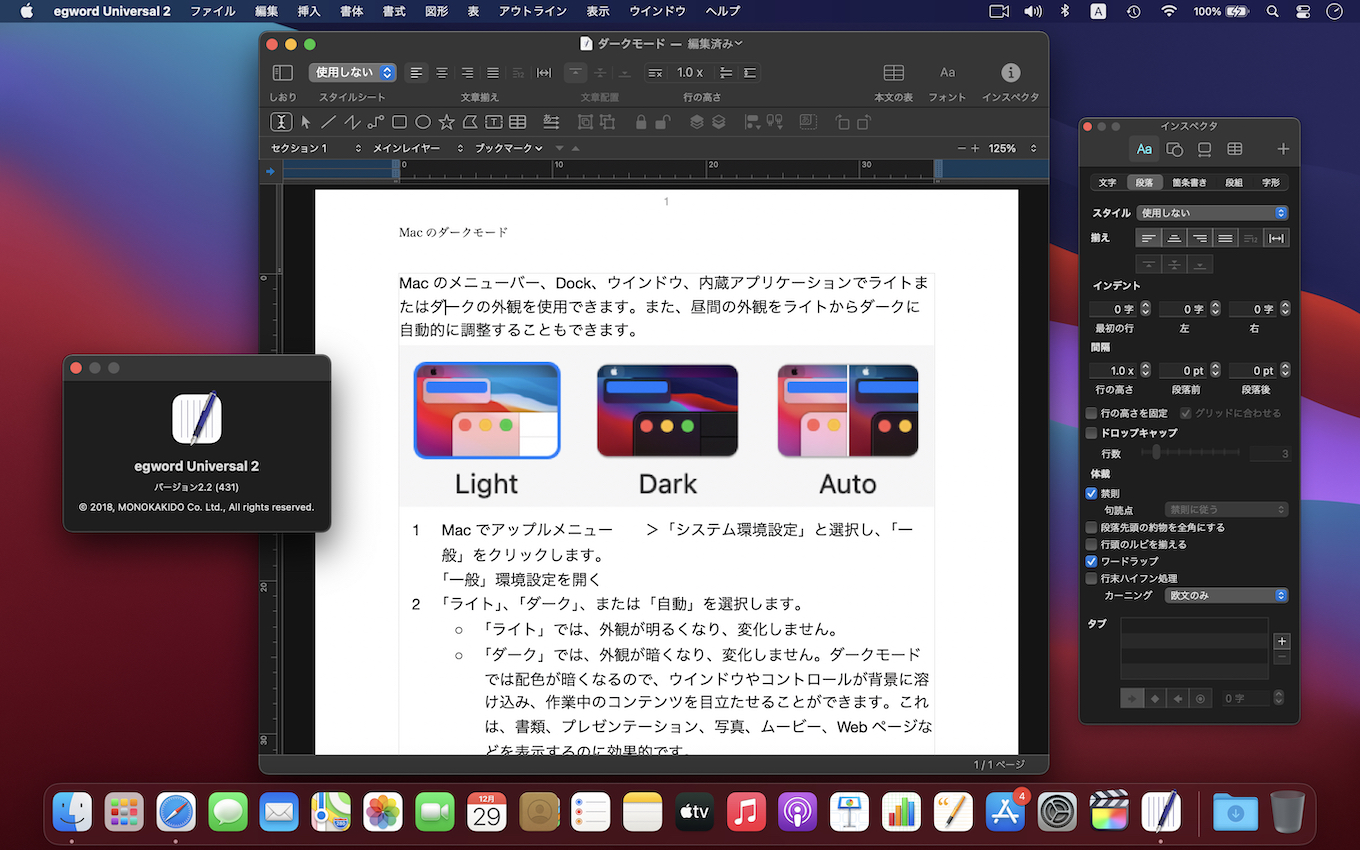The height and width of the screenshot is (850, 1360).
Task: Enable 段落先頭の約物を全角にする checkbox
Action: coord(1092,527)
